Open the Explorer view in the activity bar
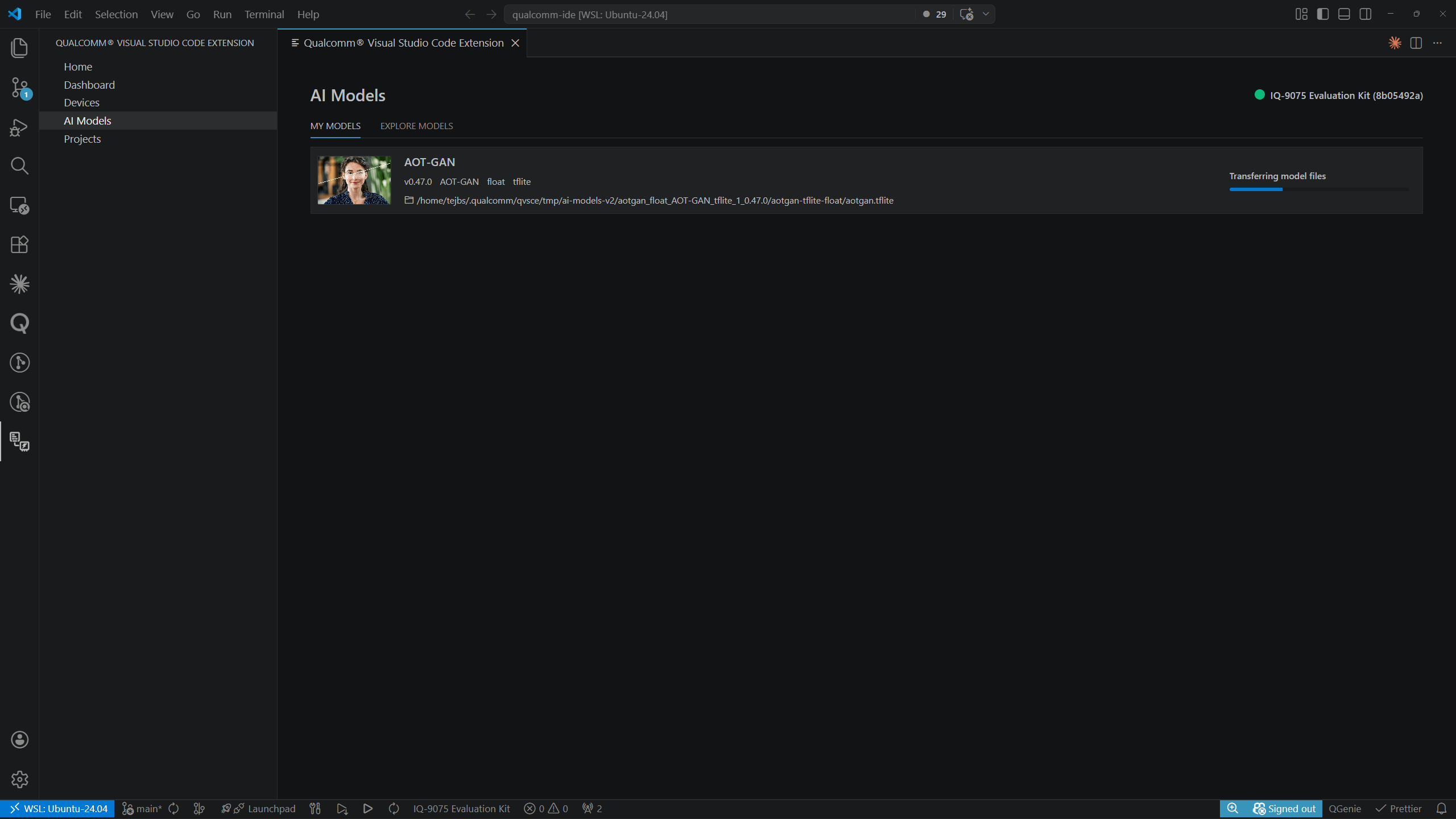 [19, 48]
